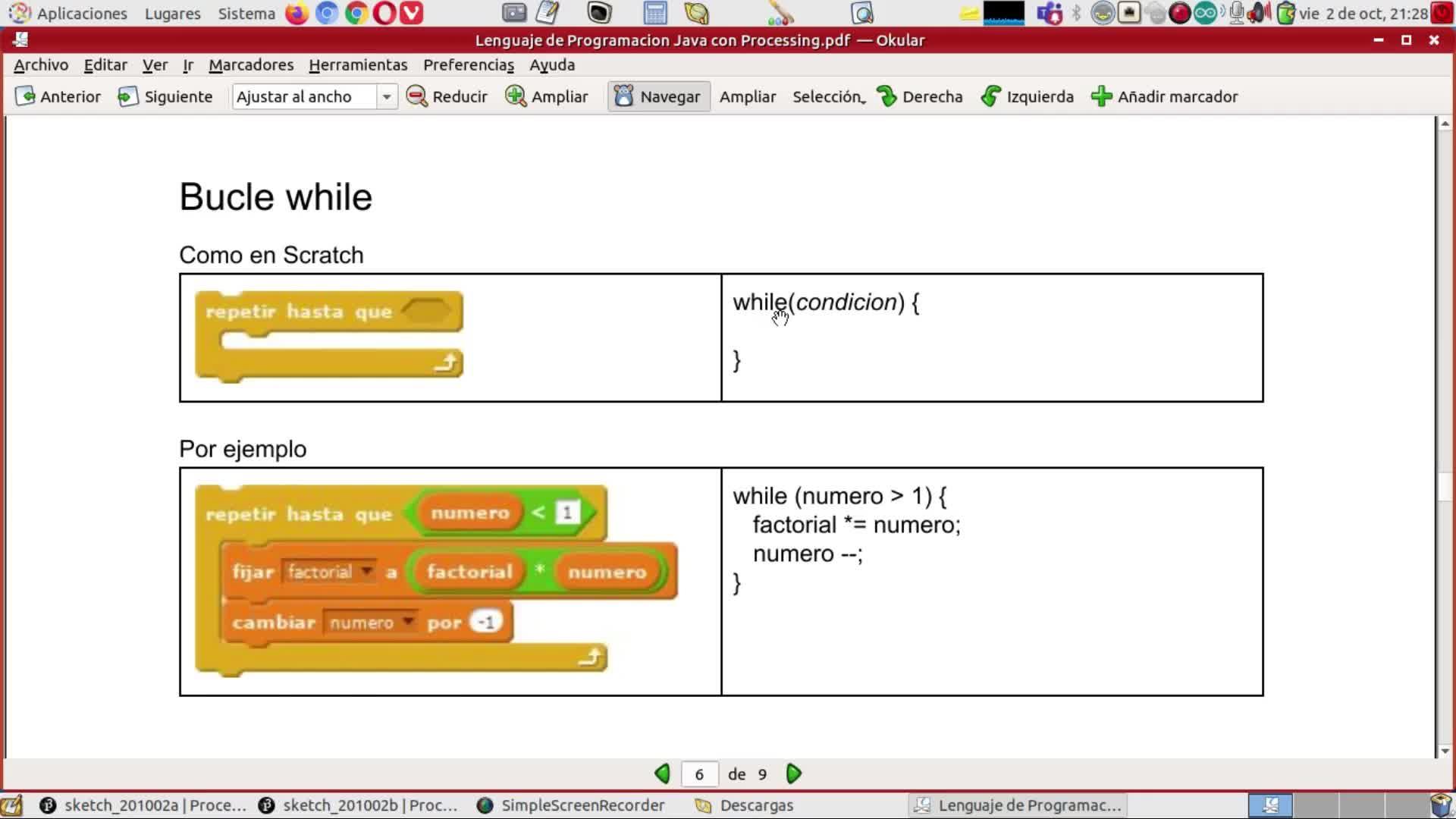
Task: Open the Ajustar al ancho zoom dropdown
Action: (386, 96)
